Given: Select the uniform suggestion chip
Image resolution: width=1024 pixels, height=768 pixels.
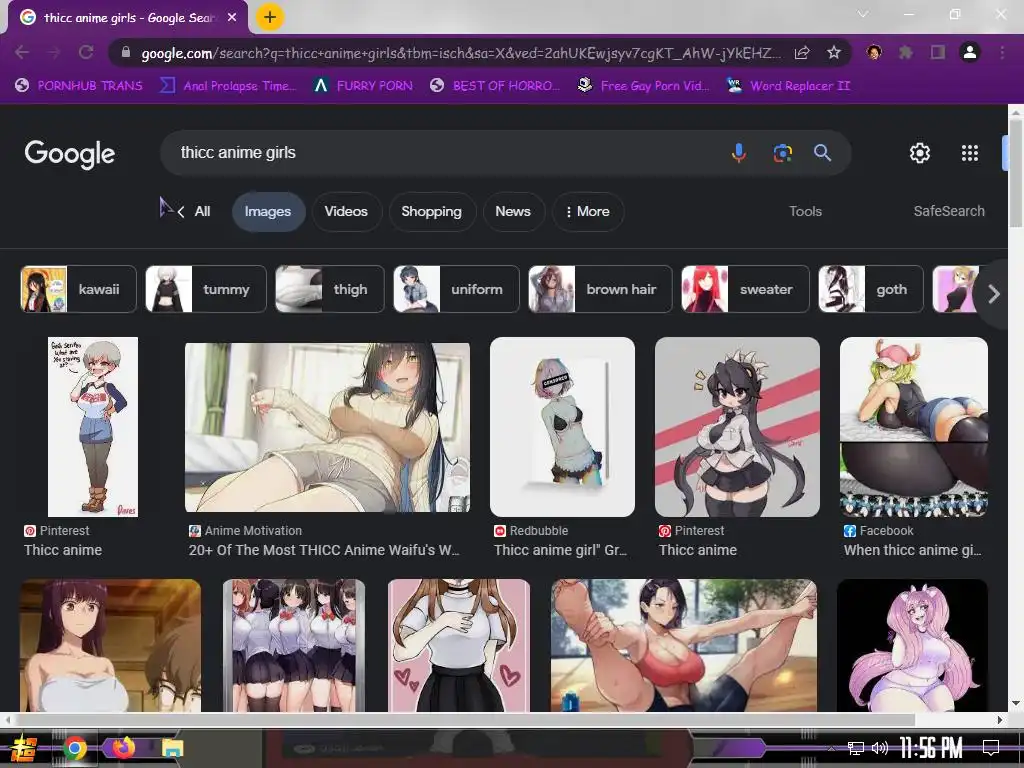Looking at the screenshot, I should pyautogui.click(x=456, y=289).
